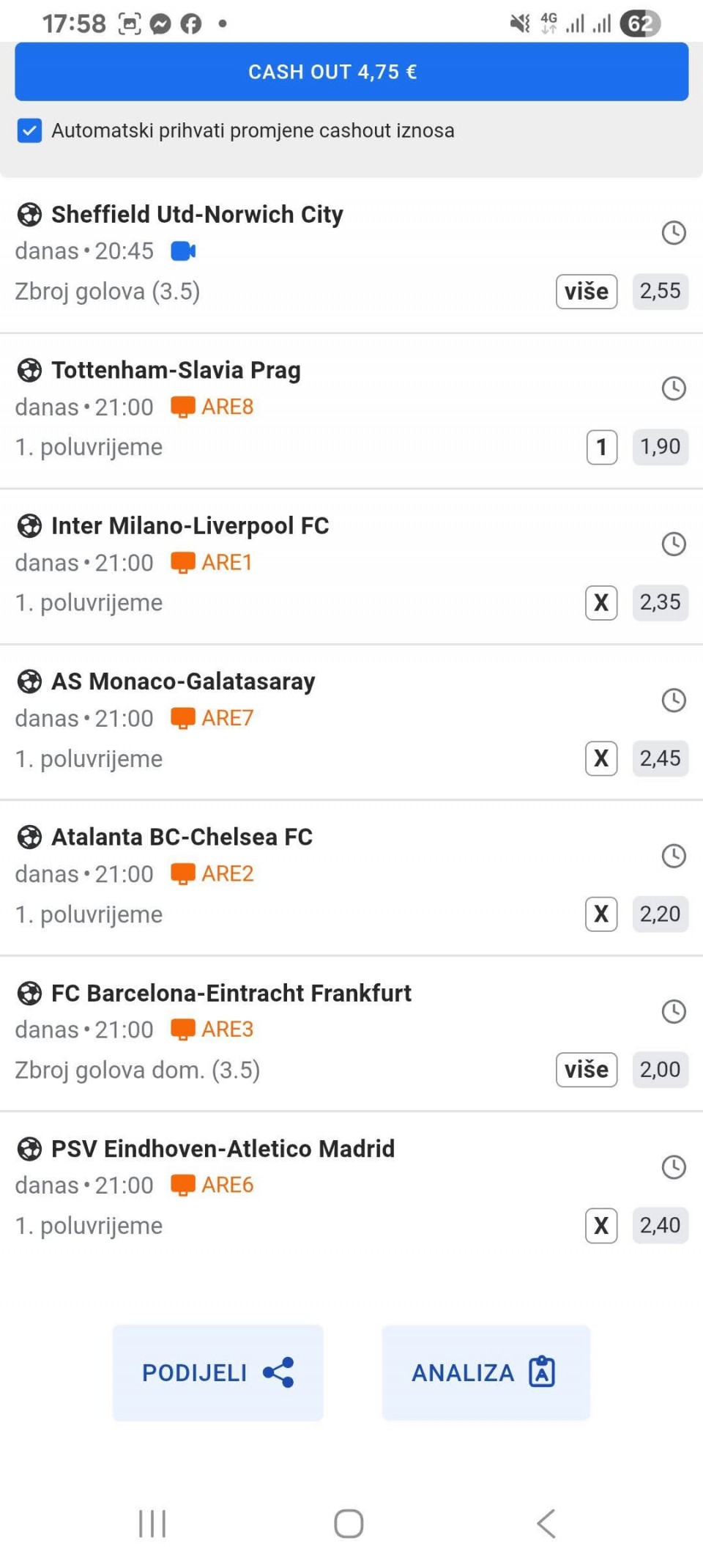Tap the clock icon for Sheffield Utd-Norwich City

(x=673, y=233)
